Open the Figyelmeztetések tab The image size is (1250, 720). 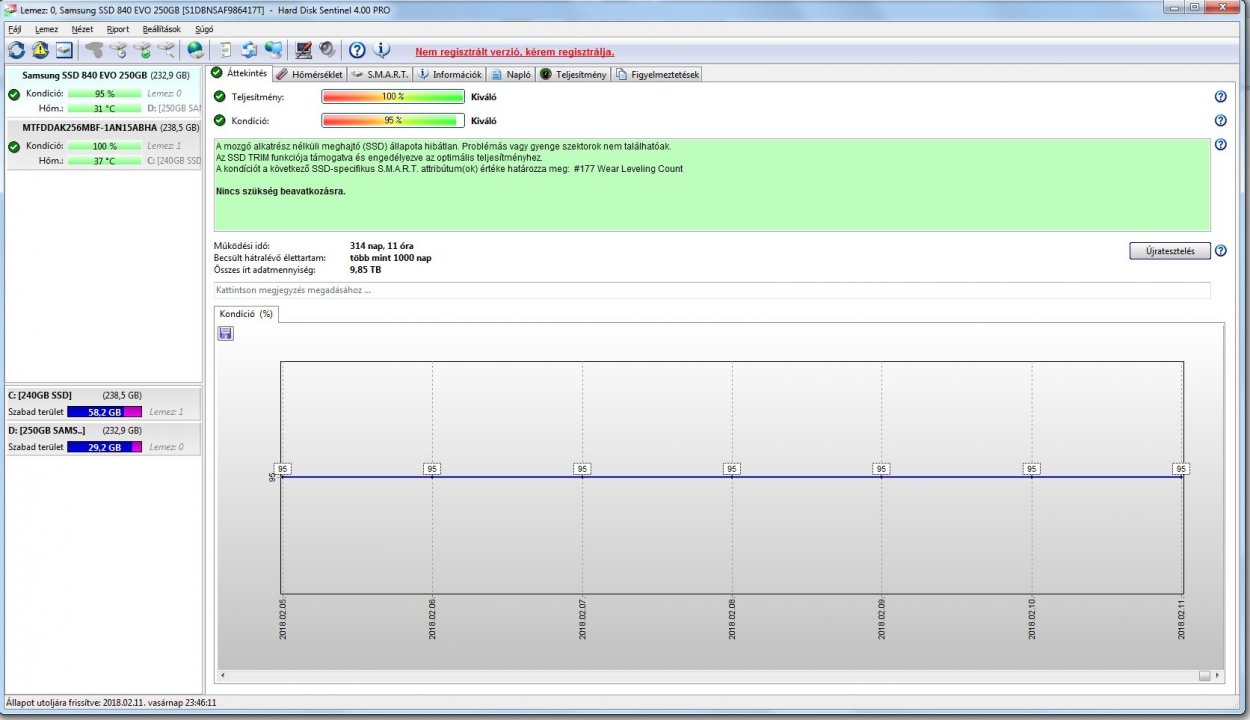point(658,75)
